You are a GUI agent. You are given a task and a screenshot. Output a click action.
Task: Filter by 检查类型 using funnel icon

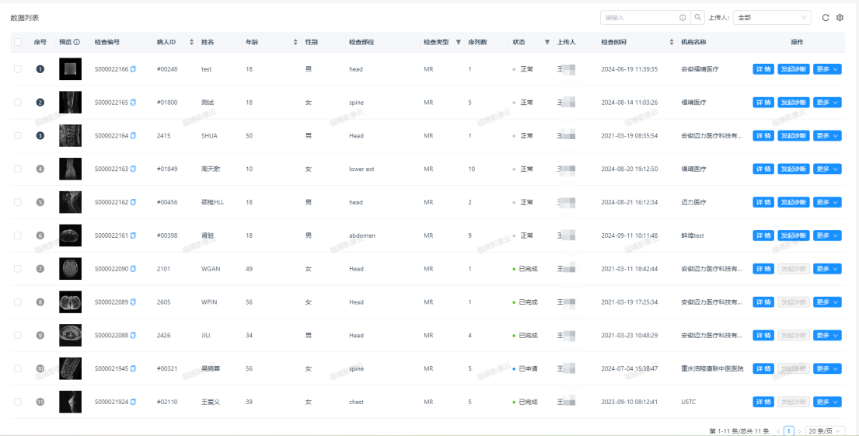click(x=458, y=42)
